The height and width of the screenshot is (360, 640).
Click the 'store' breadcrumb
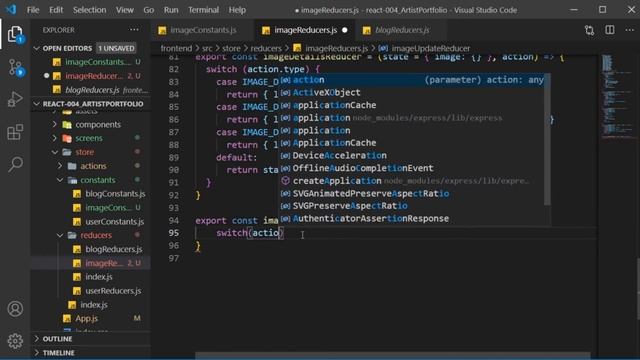click(231, 48)
